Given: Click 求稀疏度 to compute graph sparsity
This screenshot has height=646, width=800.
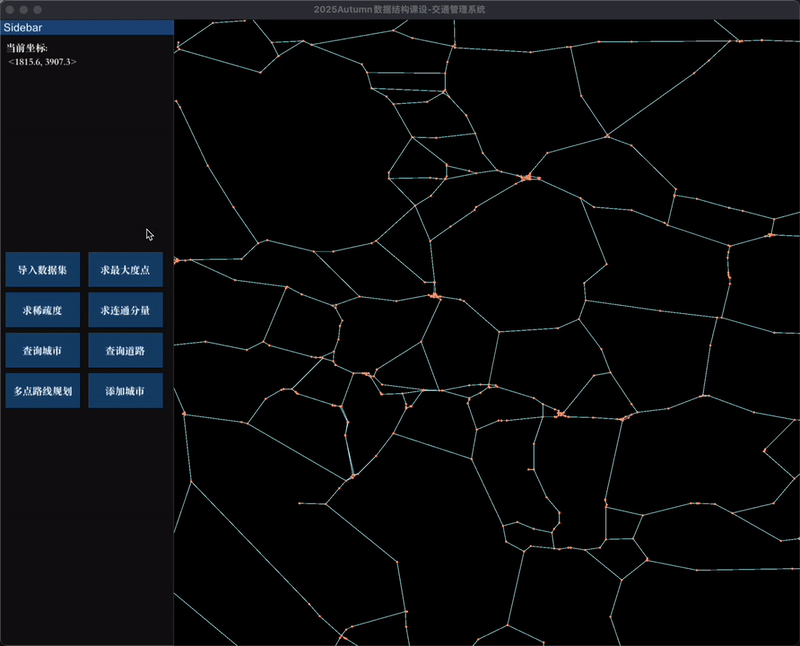Looking at the screenshot, I should 41,309.
